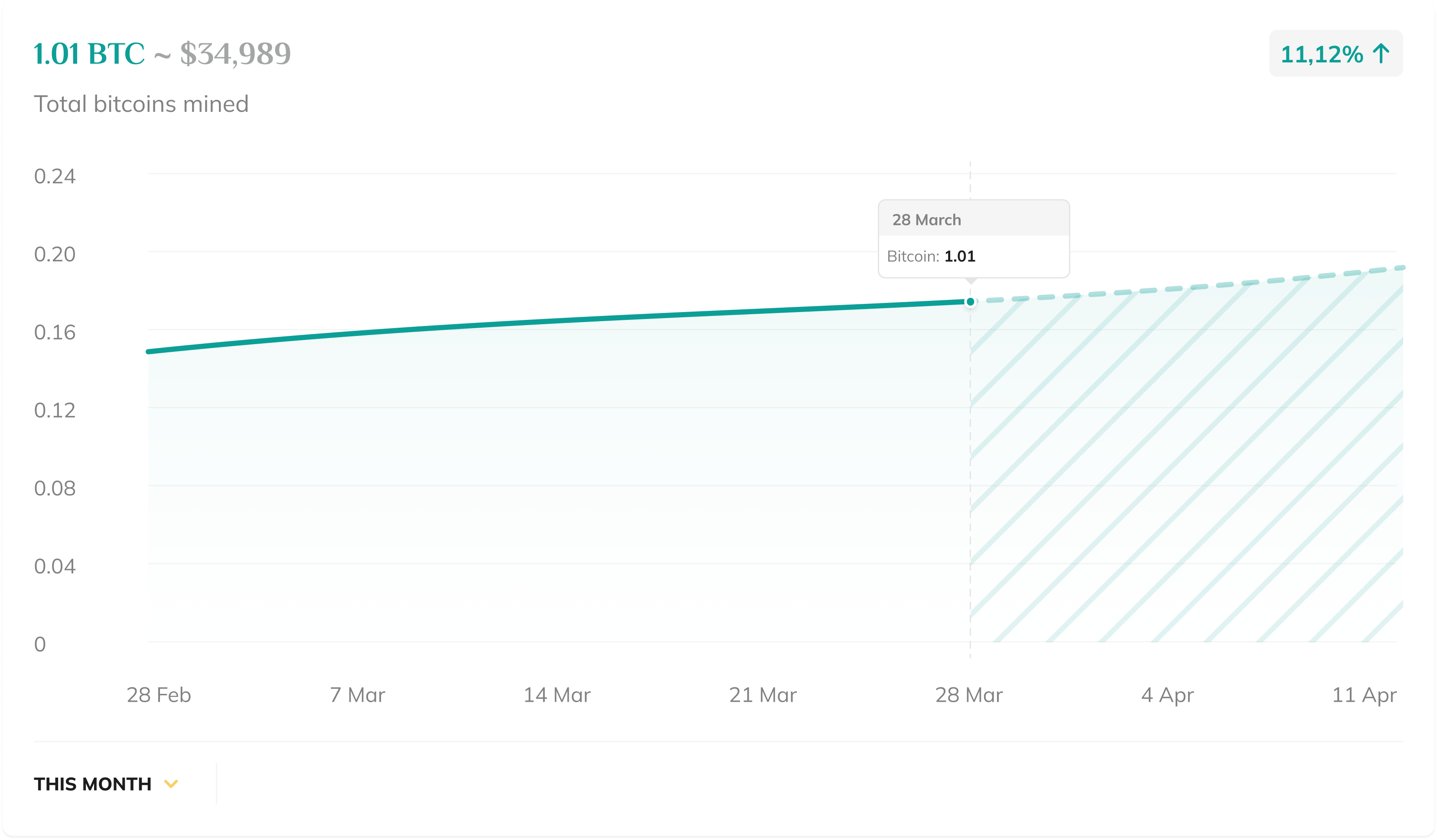Viewport: 1437px width, 840px height.
Task: Select the 28 Feb x-axis label
Action: [x=159, y=695]
